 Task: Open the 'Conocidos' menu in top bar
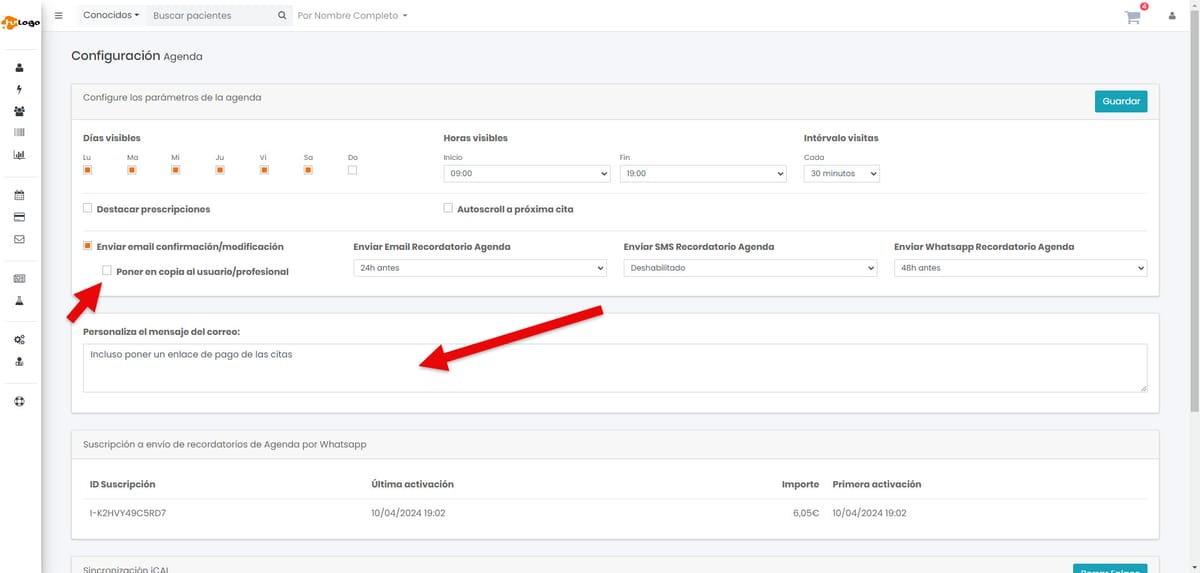(x=110, y=16)
